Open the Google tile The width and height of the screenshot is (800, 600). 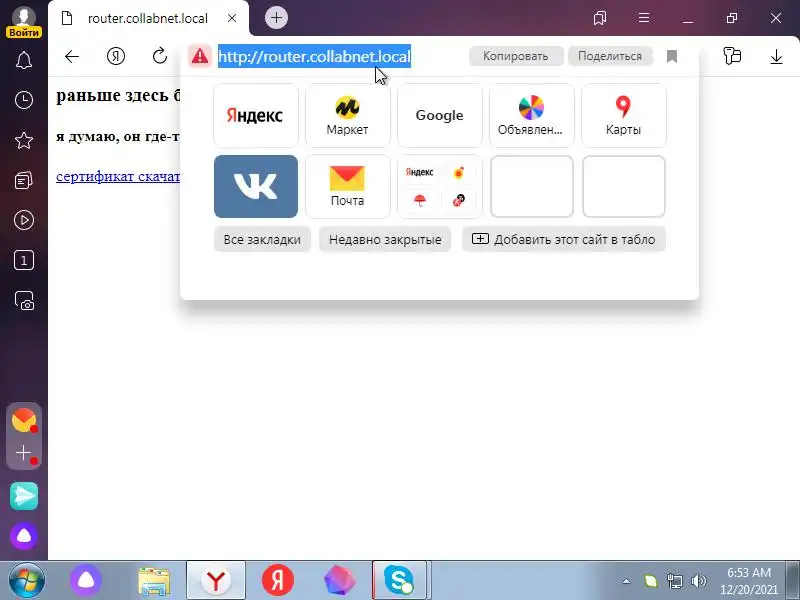tap(439, 116)
